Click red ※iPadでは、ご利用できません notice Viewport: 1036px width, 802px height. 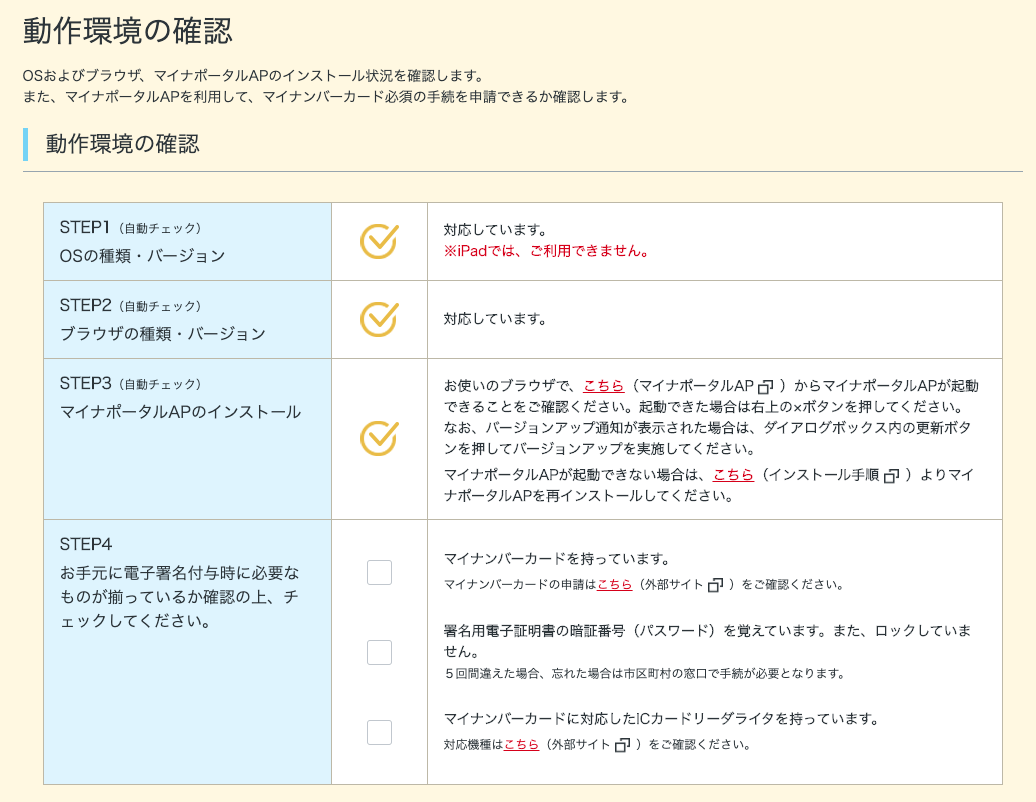point(546,251)
